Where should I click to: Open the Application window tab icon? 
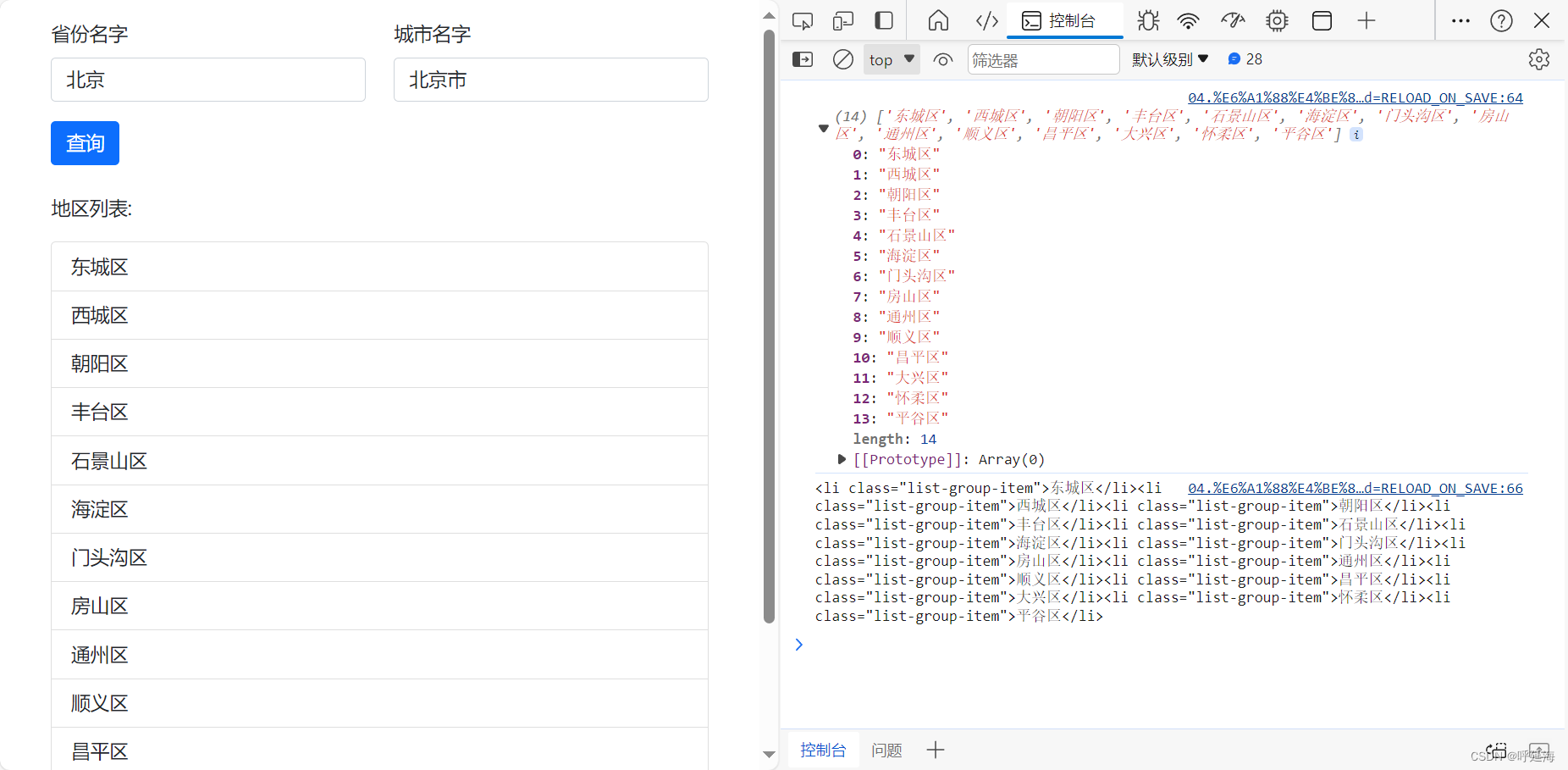(1322, 20)
